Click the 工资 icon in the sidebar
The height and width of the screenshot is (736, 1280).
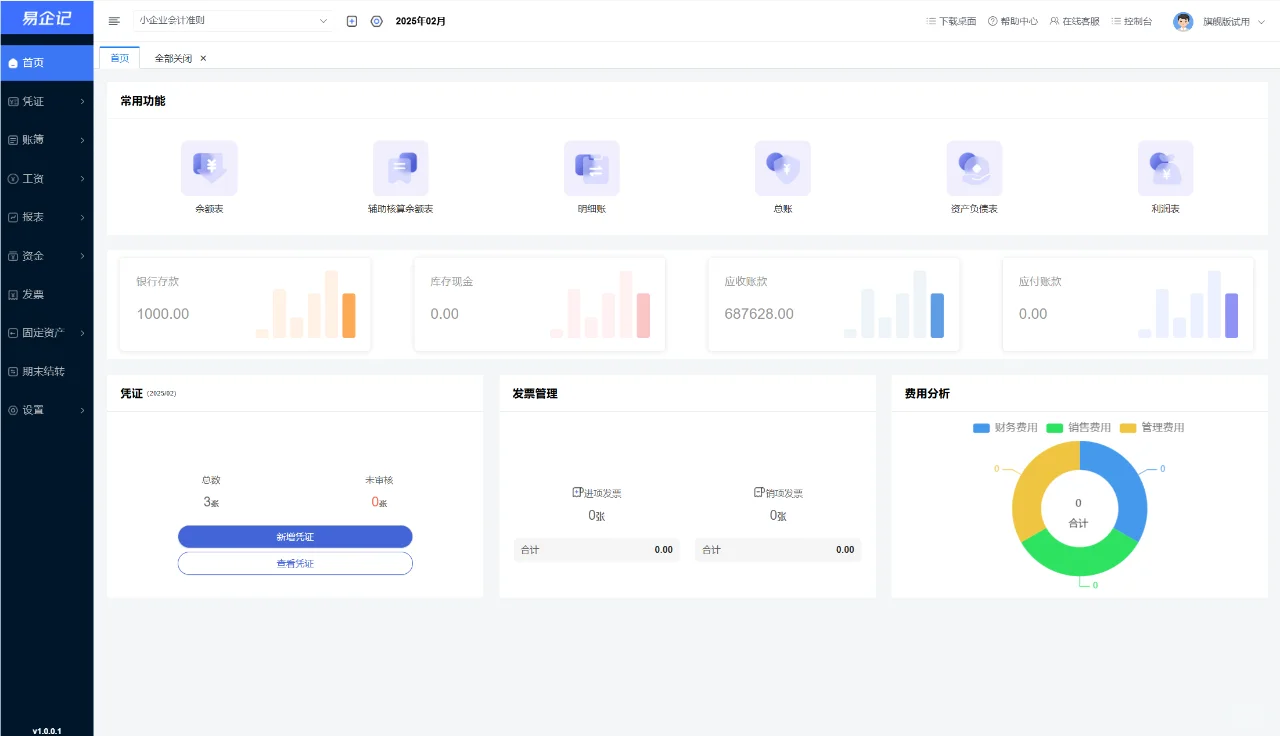coord(13,179)
